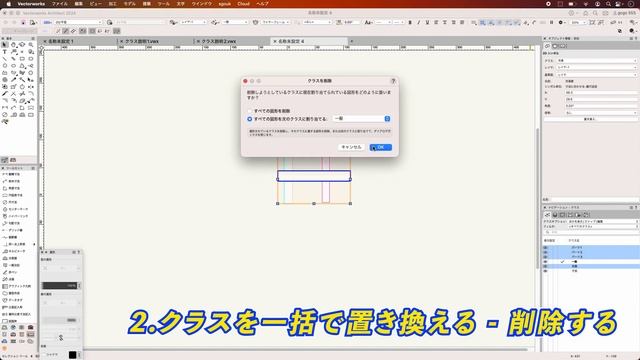
Task: Open the Saved Views tab in Navigation palette
Action: click(578, 215)
